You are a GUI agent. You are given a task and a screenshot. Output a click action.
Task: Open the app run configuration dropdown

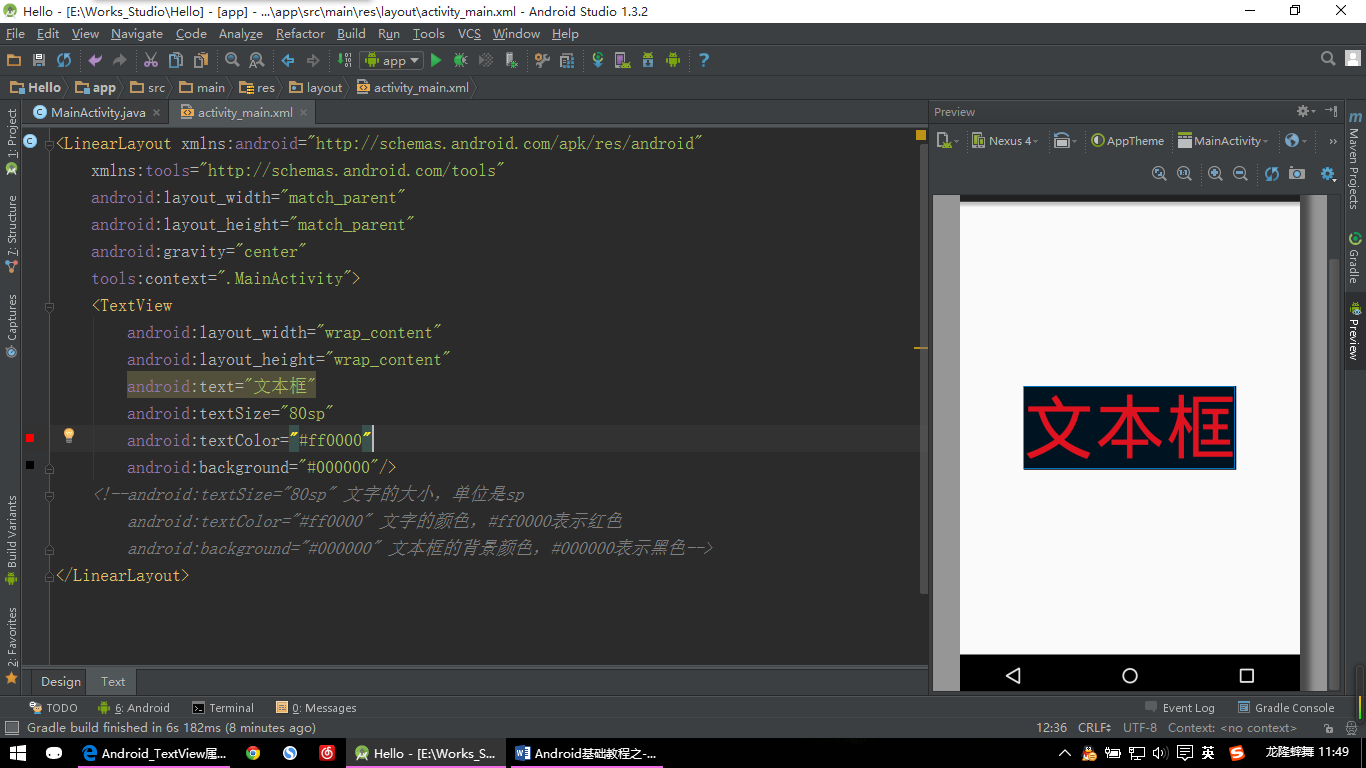[x=391, y=60]
